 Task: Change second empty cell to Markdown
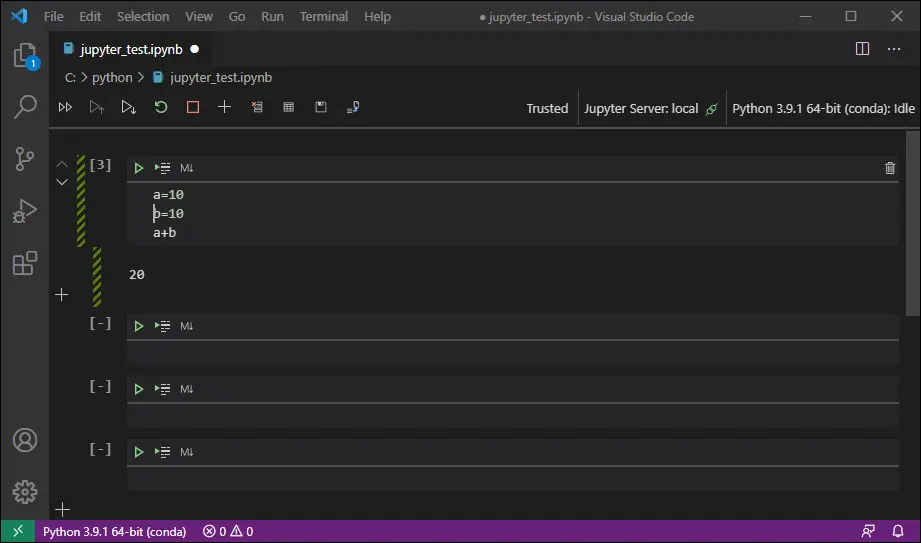(x=187, y=389)
